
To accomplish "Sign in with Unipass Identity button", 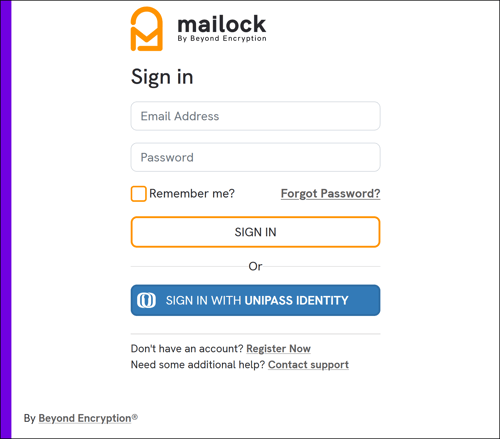I will point(255,300).
